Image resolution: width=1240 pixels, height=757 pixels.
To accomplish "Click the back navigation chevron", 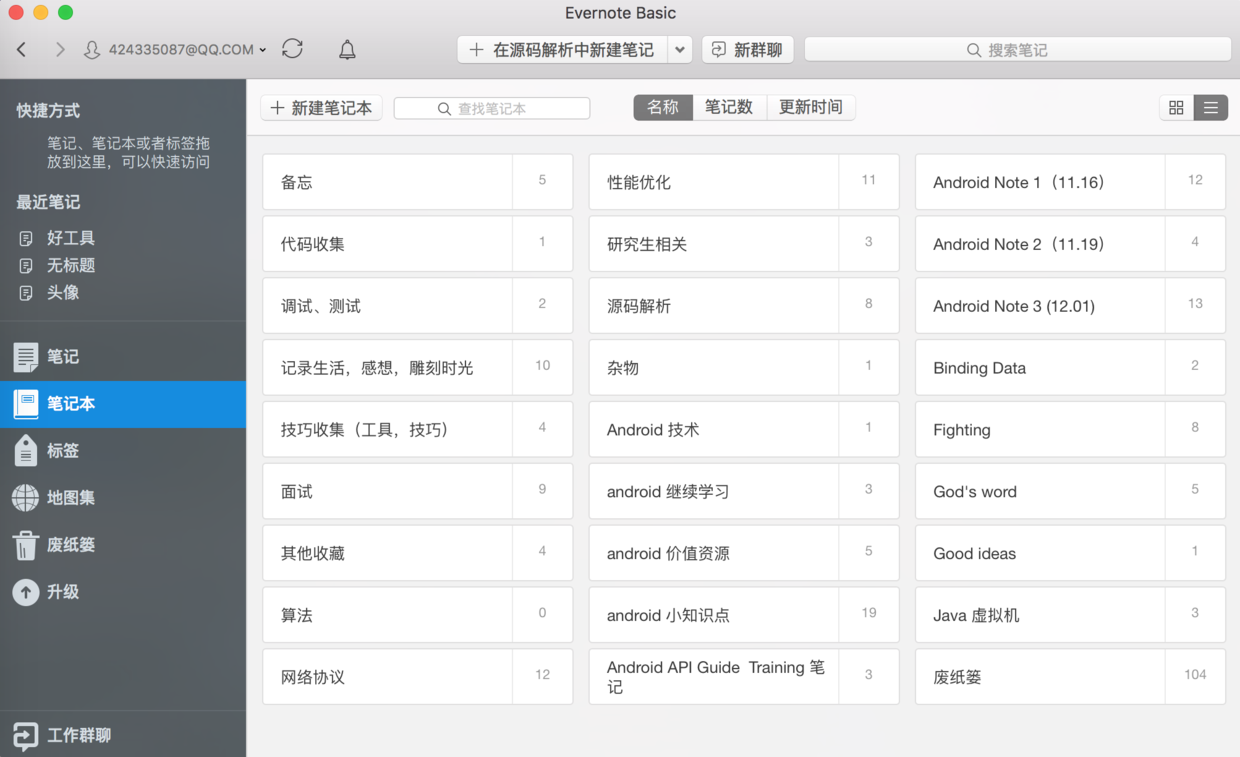I will pos(20,48).
